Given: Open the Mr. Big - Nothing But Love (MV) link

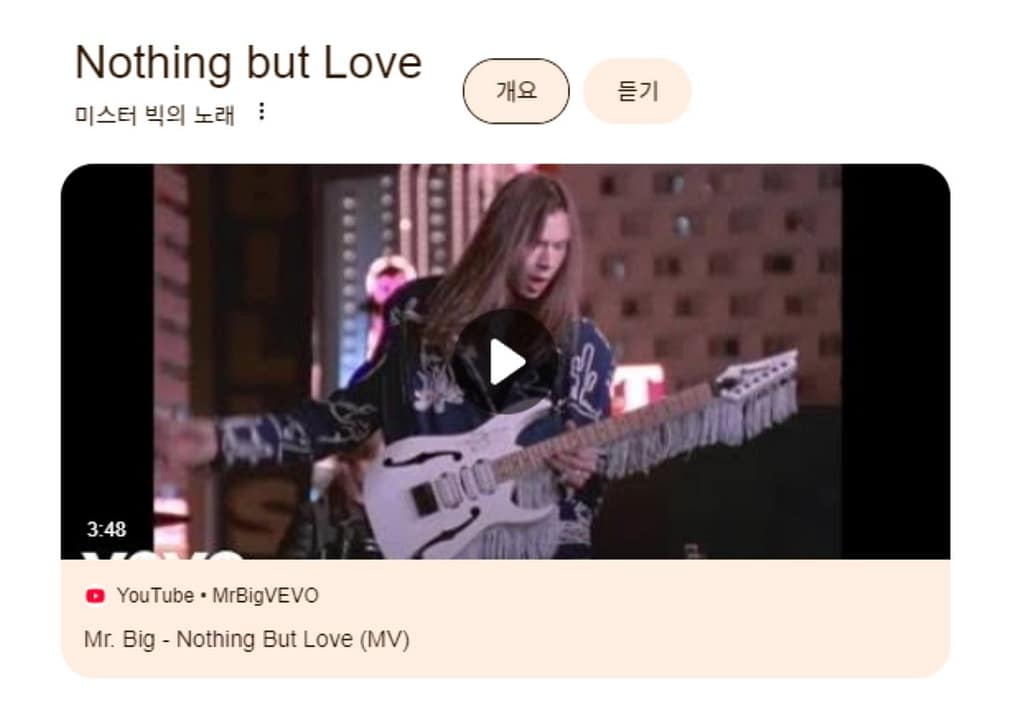Looking at the screenshot, I should 247,639.
